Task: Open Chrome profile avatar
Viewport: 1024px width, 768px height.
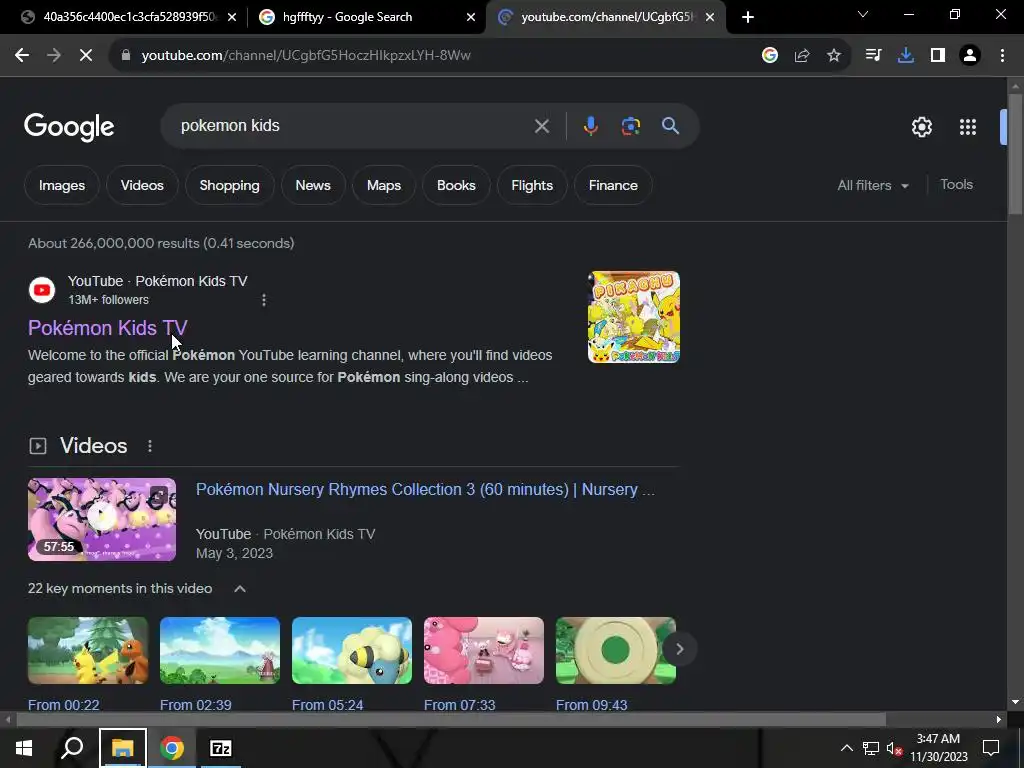Action: (970, 56)
